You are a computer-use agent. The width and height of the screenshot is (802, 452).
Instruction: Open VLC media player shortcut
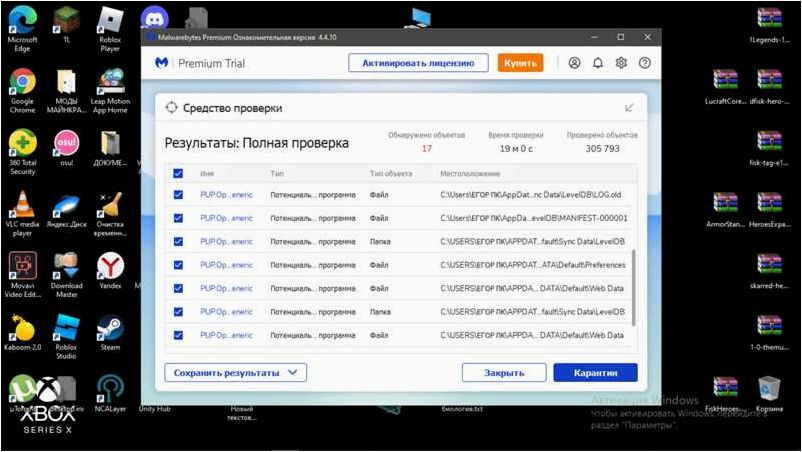coord(22,214)
